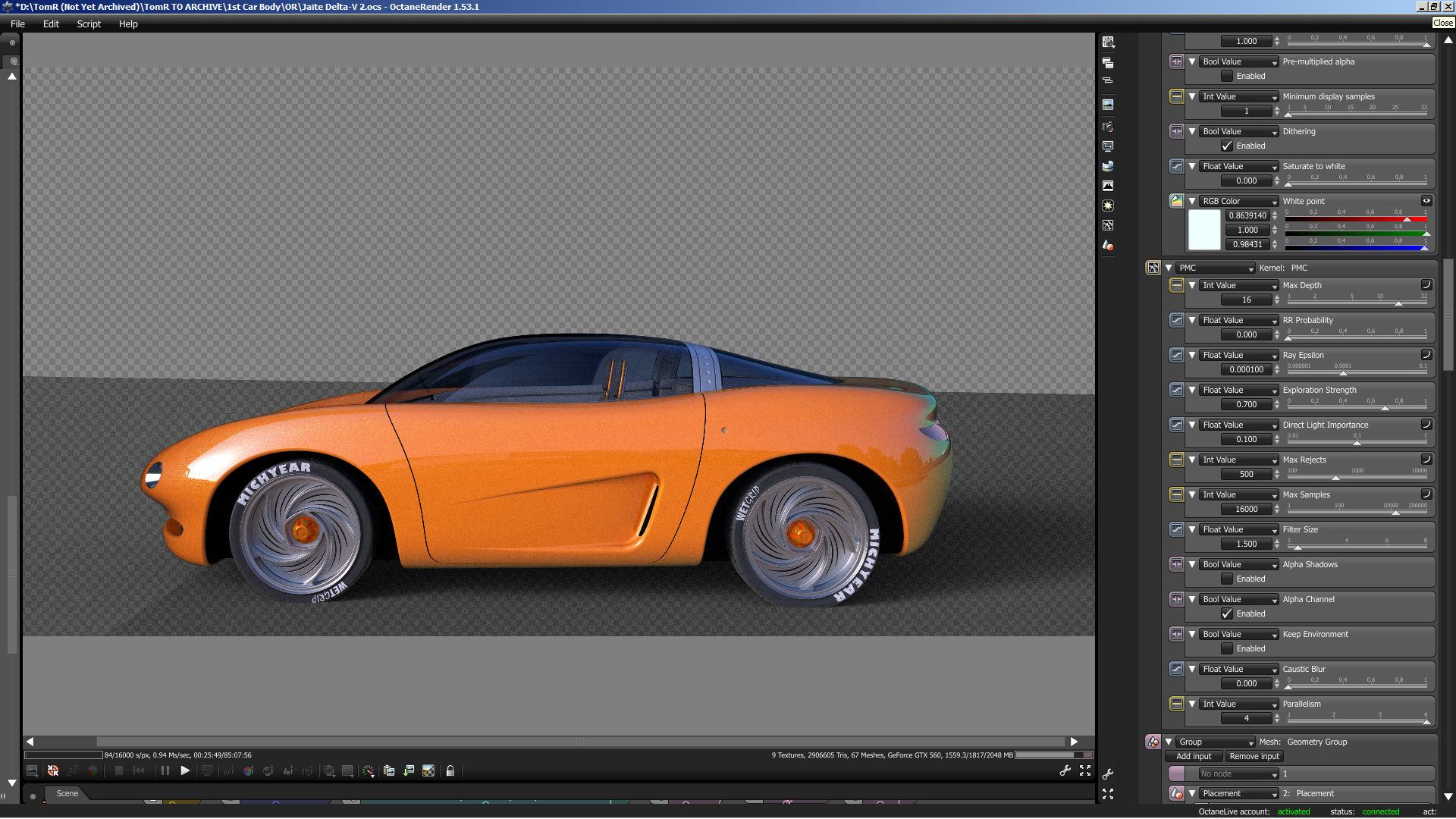Click the render play button

(x=185, y=770)
